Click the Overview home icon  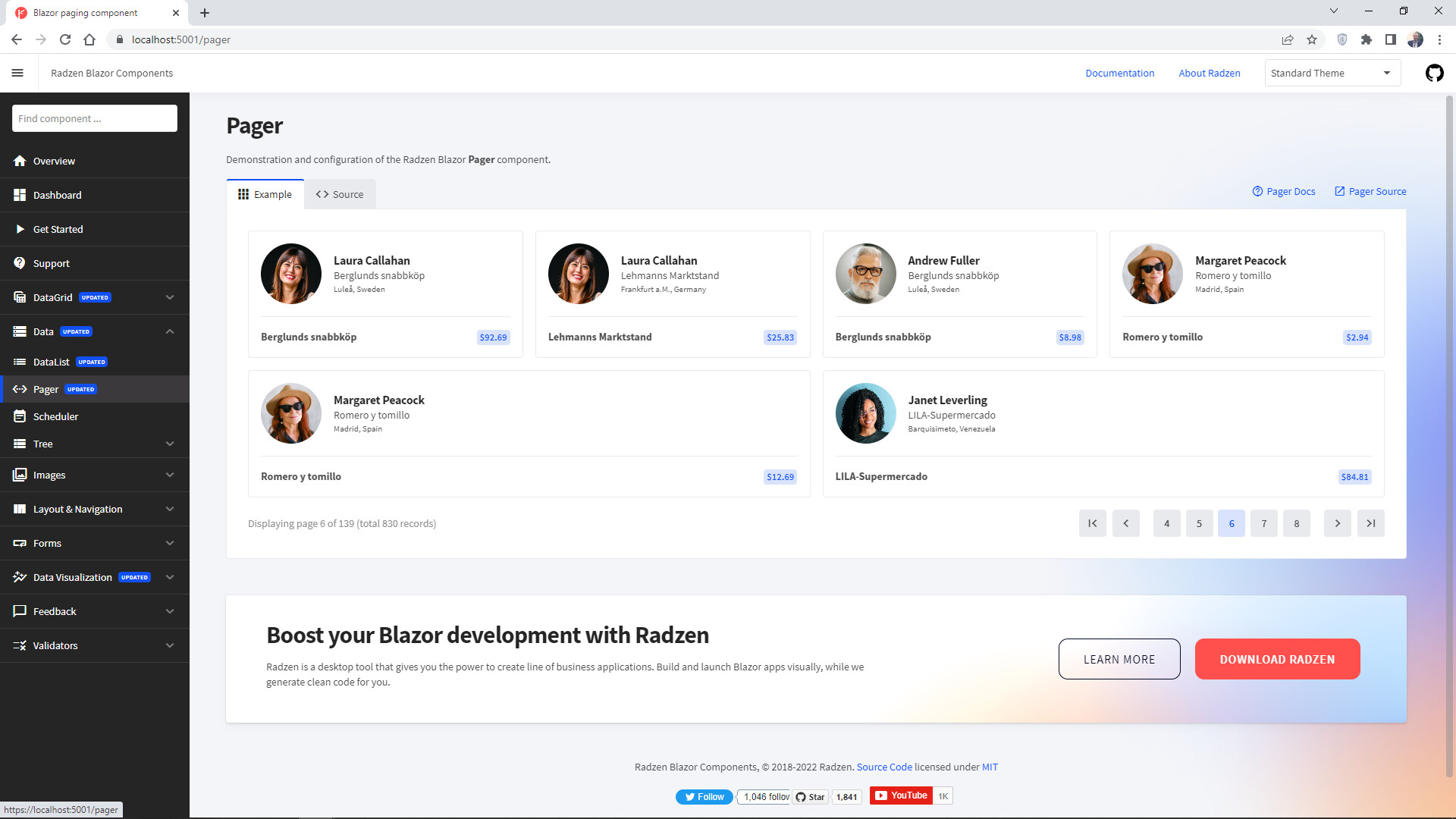(x=20, y=161)
